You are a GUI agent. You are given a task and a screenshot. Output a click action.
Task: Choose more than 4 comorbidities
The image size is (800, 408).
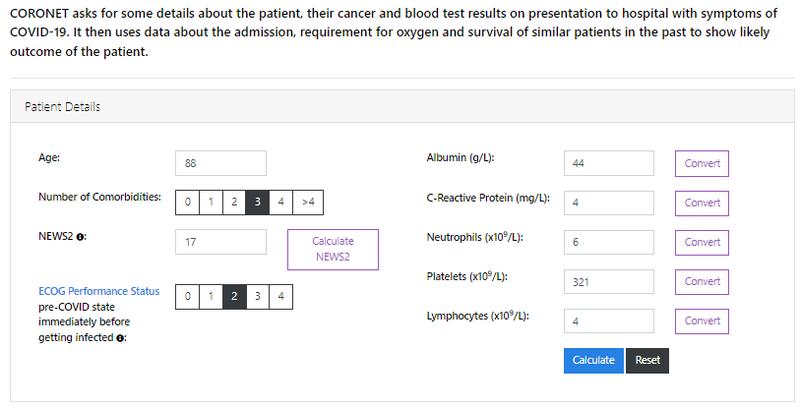pyautogui.click(x=308, y=202)
